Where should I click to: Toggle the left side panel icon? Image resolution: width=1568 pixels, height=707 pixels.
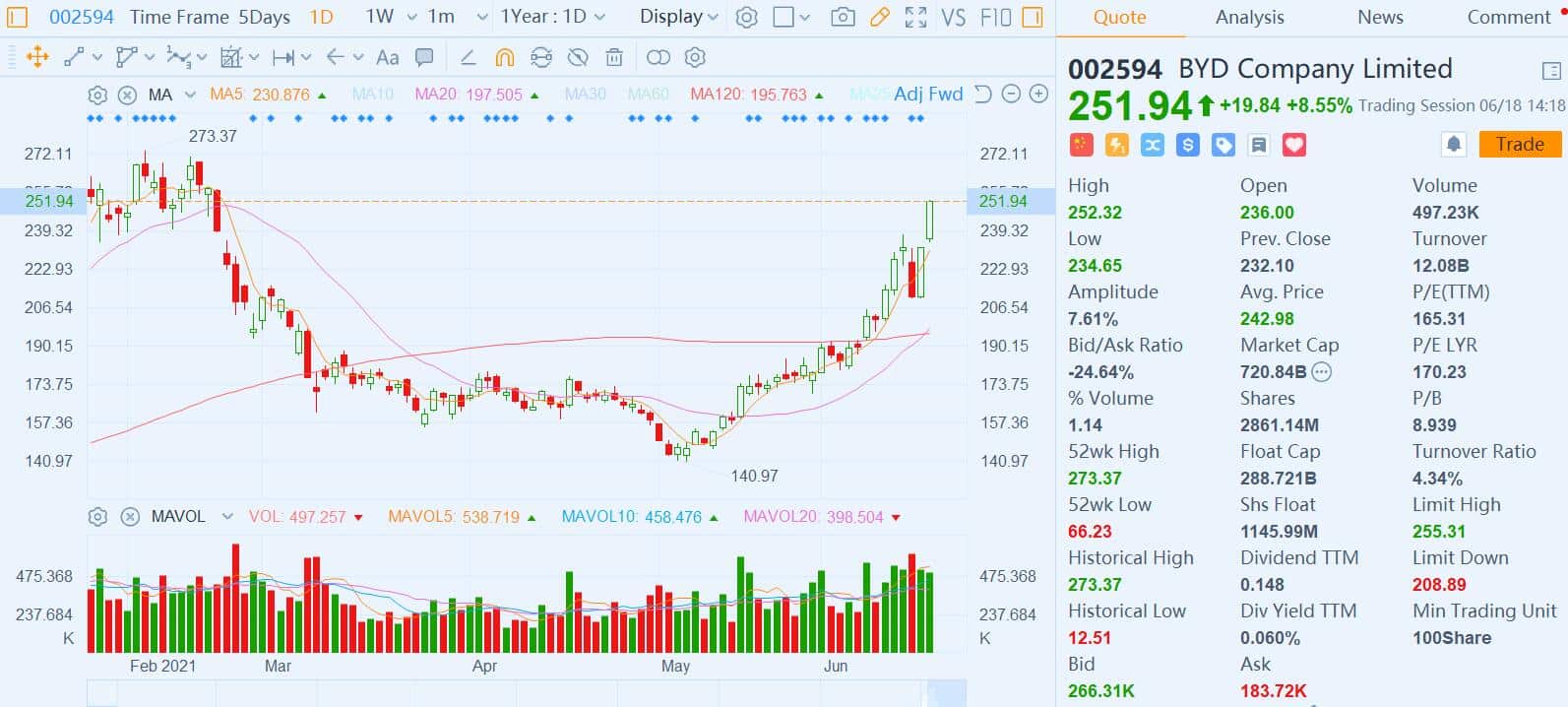click(18, 17)
